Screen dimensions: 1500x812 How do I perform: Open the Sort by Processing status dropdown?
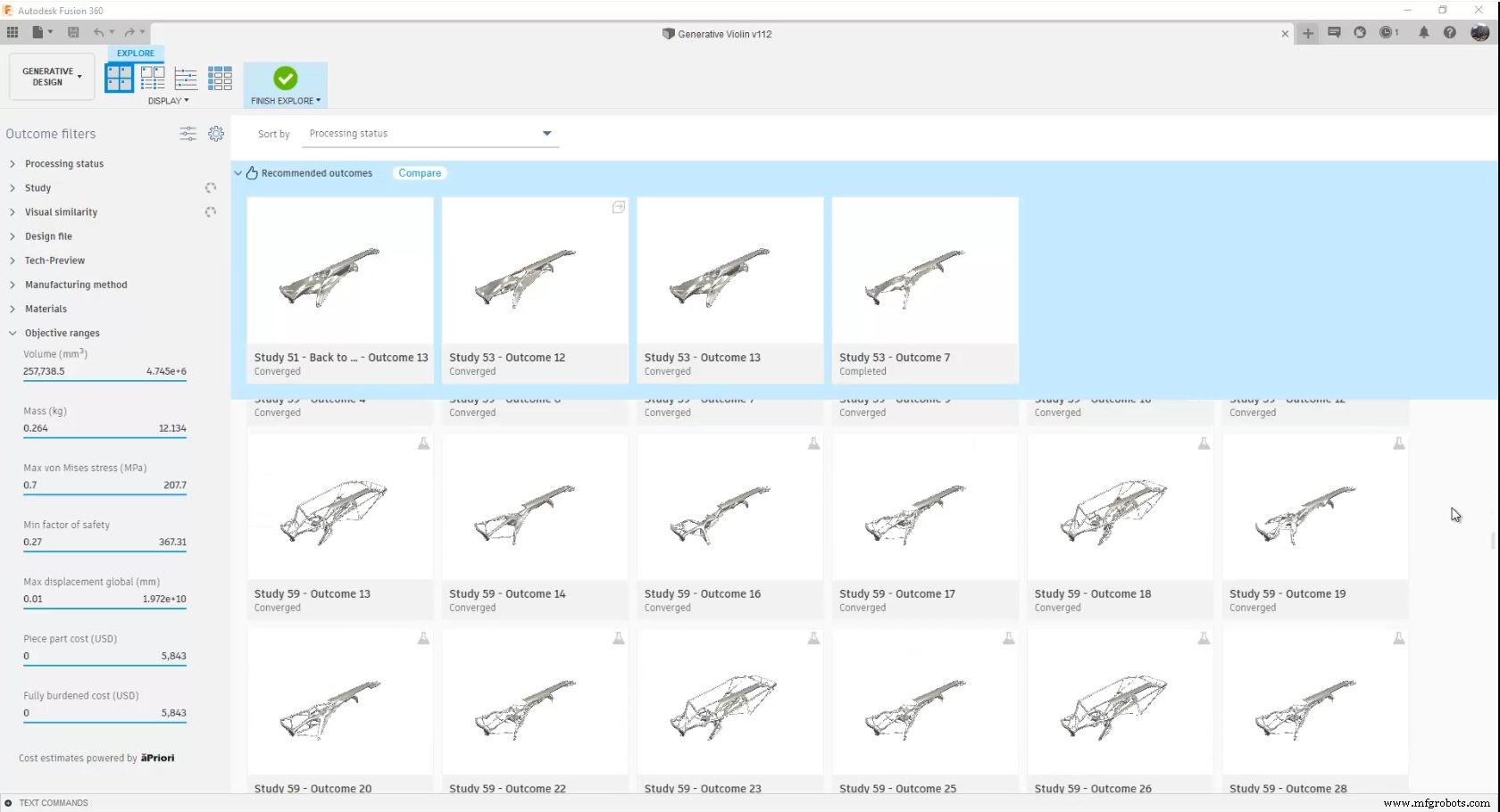430,134
